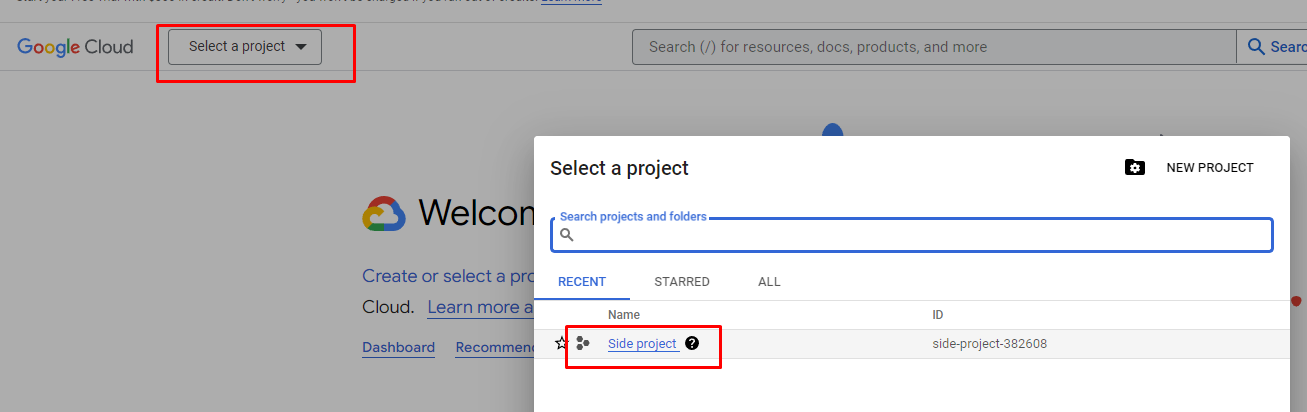
Task: Click the ID column header
Action: [x=938, y=315]
